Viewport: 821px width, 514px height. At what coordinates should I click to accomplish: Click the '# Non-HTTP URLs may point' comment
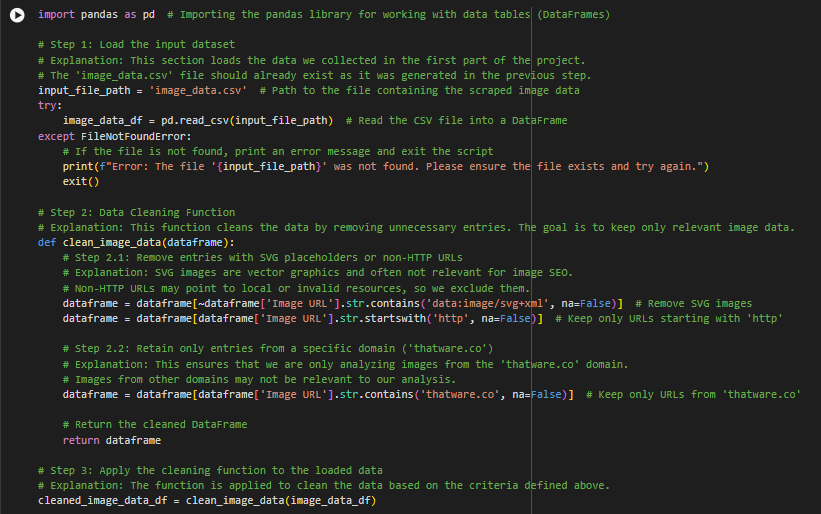296,288
